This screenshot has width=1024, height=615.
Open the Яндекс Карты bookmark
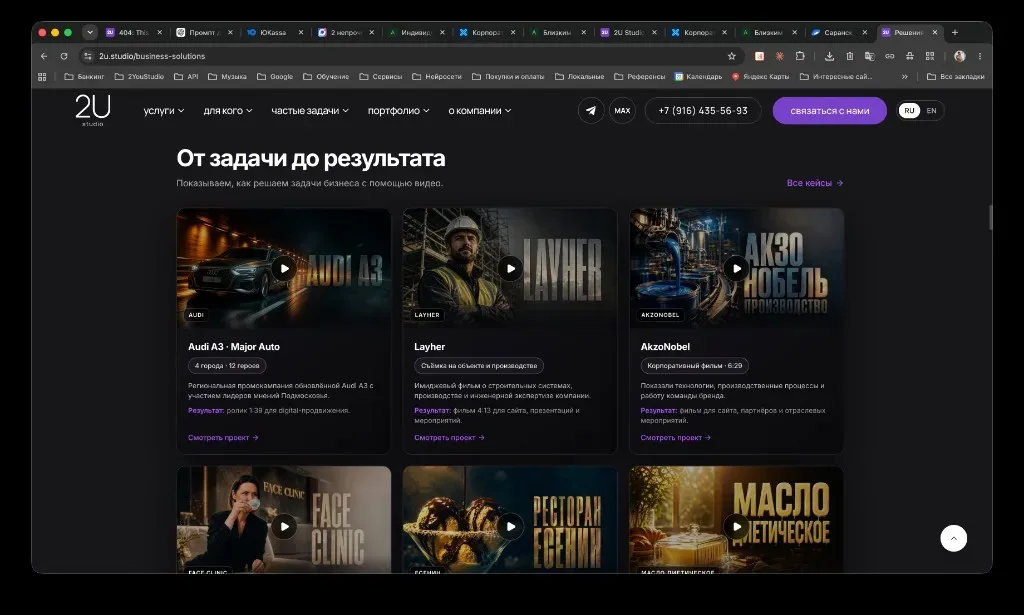pos(760,76)
